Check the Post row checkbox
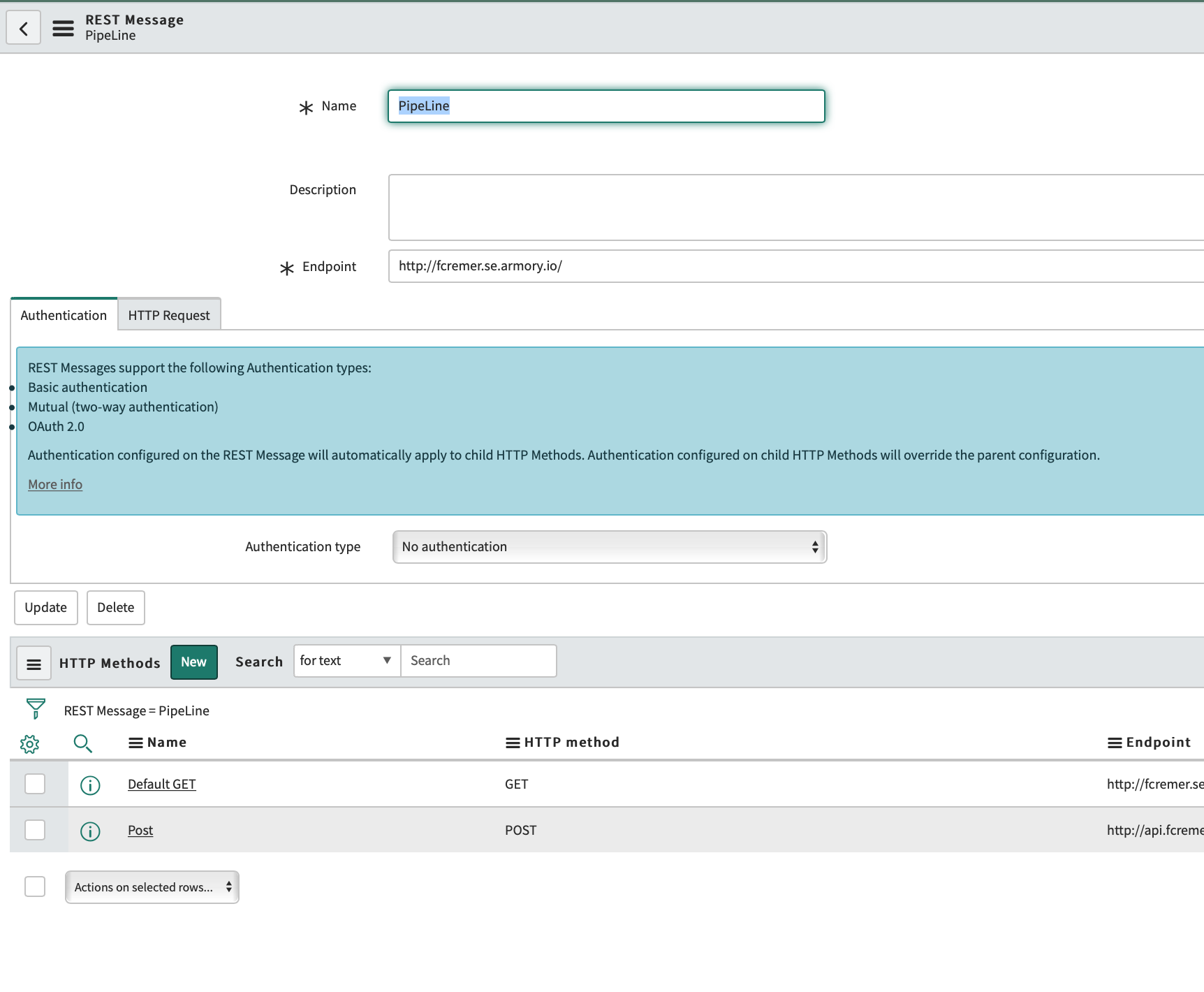The image size is (1204, 992). pos(35,831)
